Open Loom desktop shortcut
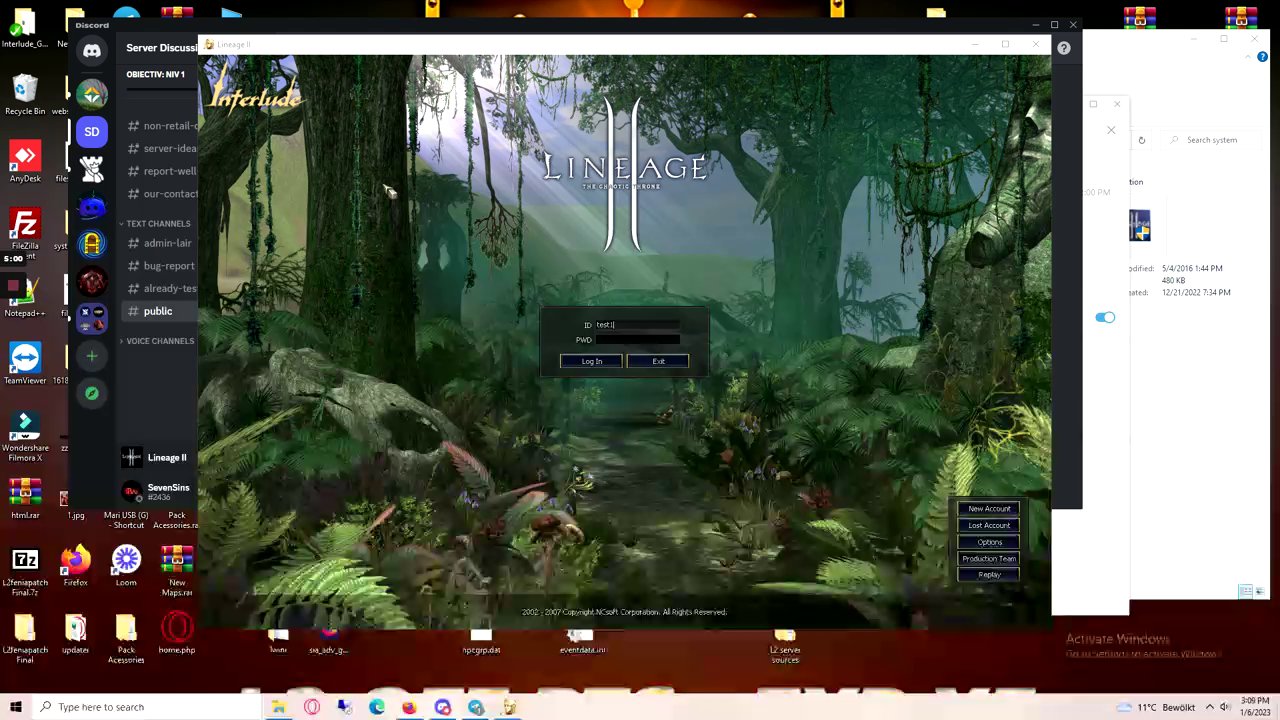Image resolution: width=1280 pixels, height=720 pixels. point(126,566)
